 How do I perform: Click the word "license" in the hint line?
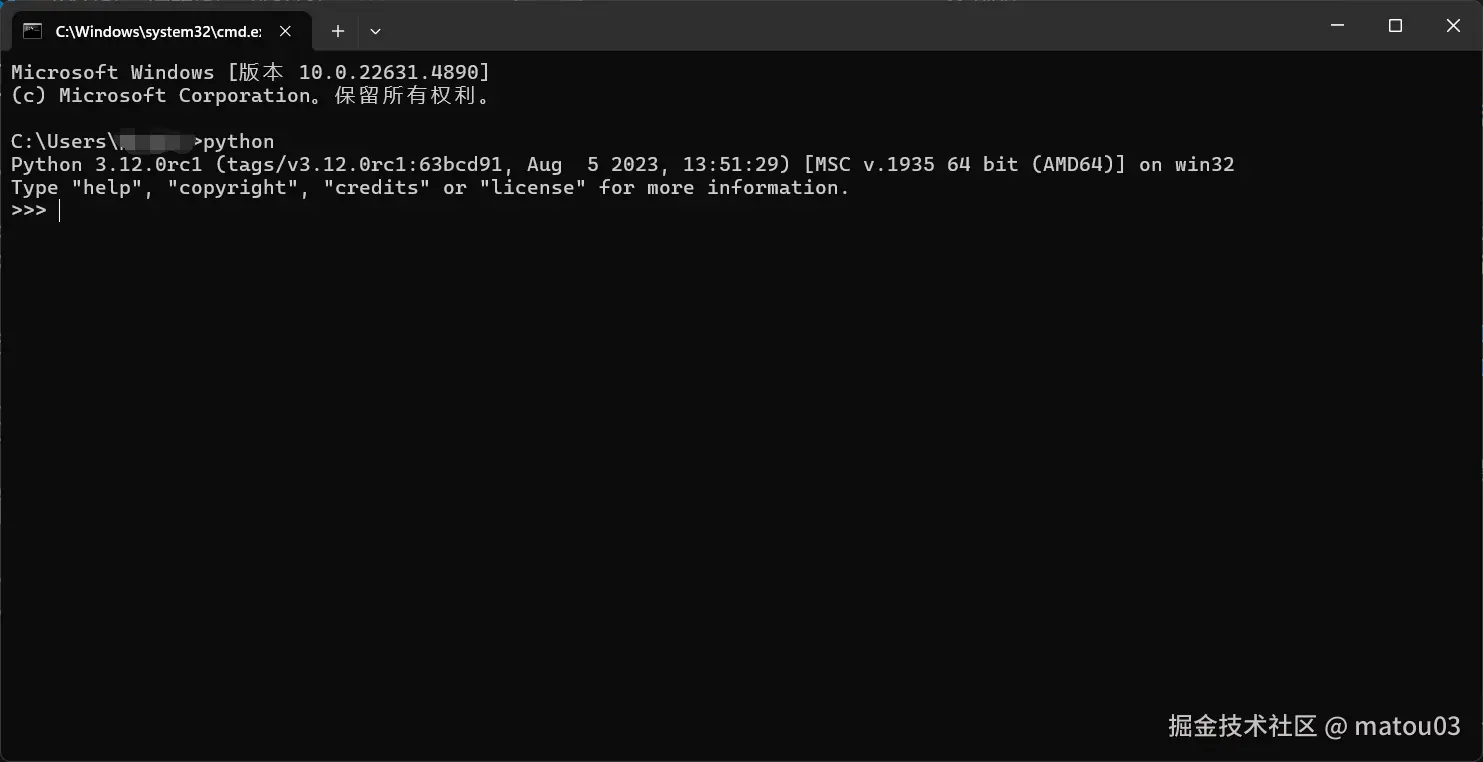pyautogui.click(x=533, y=188)
